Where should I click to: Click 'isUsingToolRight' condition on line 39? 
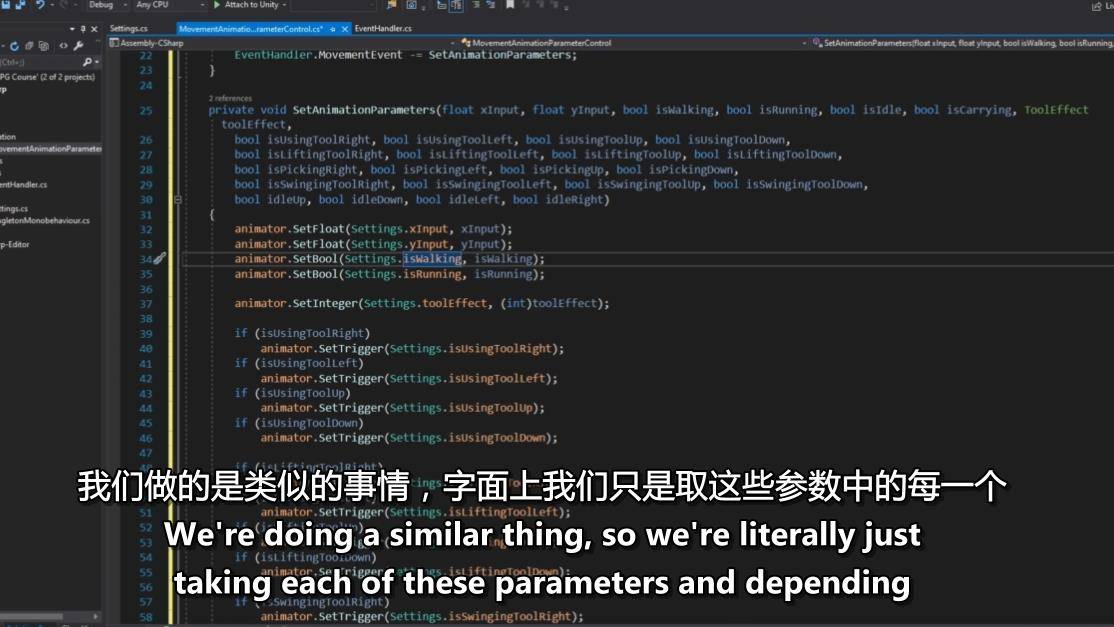point(313,333)
